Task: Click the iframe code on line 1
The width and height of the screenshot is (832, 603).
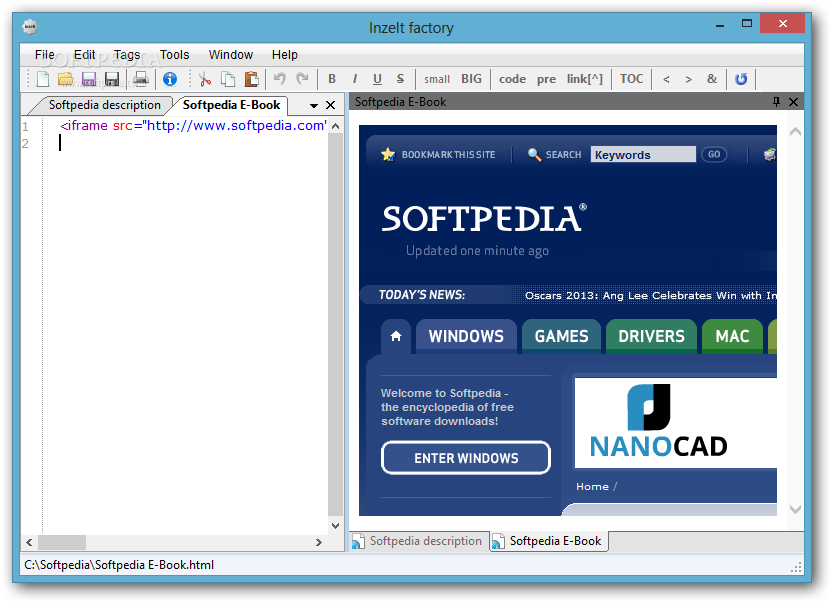Action: 193,125
